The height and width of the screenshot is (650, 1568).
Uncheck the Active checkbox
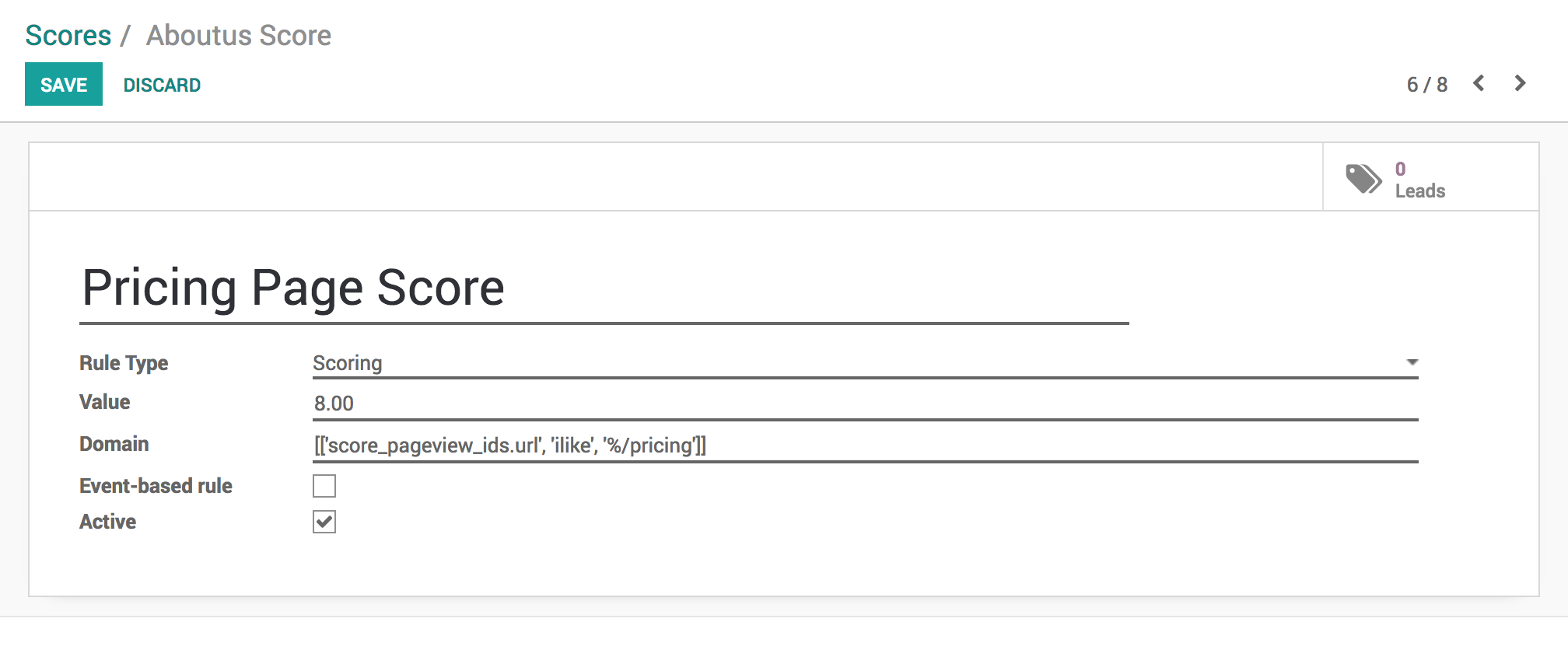(x=324, y=522)
